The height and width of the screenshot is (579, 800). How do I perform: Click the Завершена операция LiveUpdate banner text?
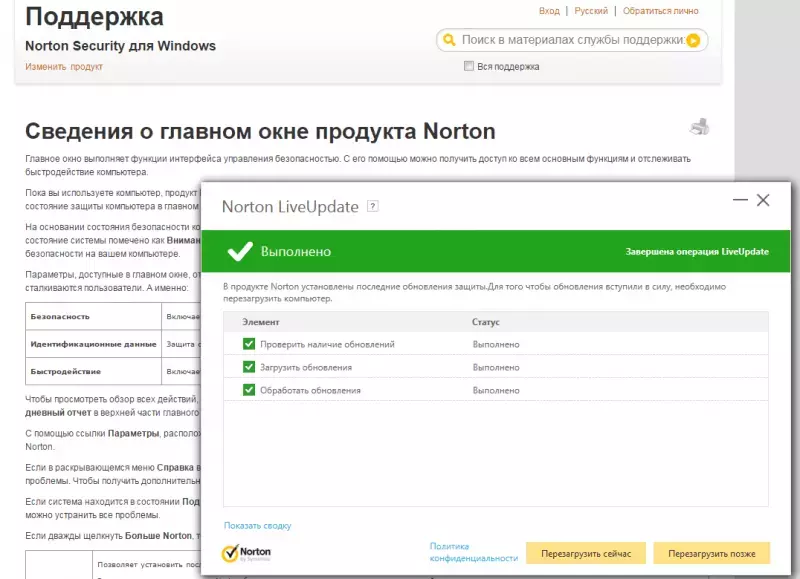697,251
